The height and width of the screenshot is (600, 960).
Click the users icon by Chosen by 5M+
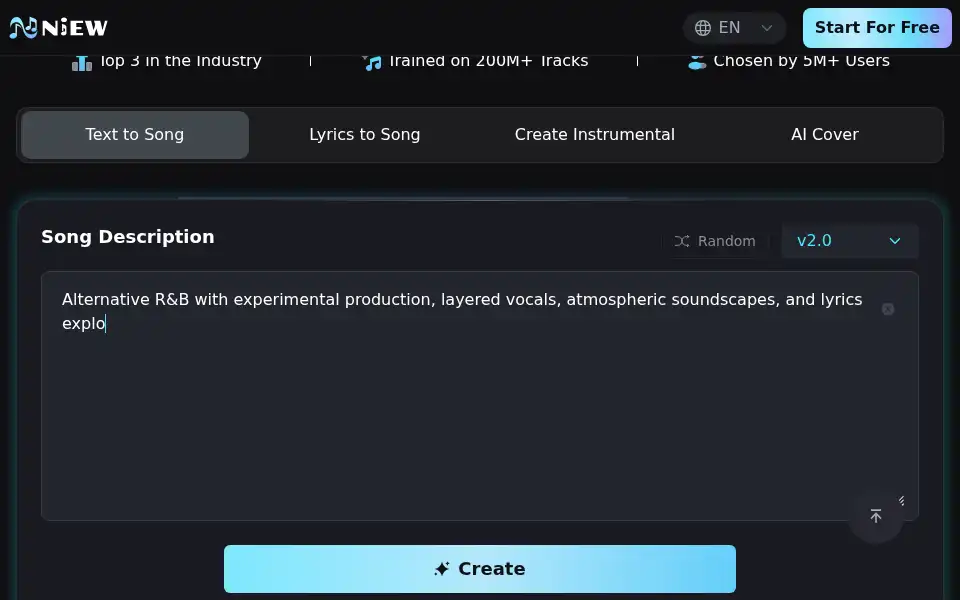point(697,62)
